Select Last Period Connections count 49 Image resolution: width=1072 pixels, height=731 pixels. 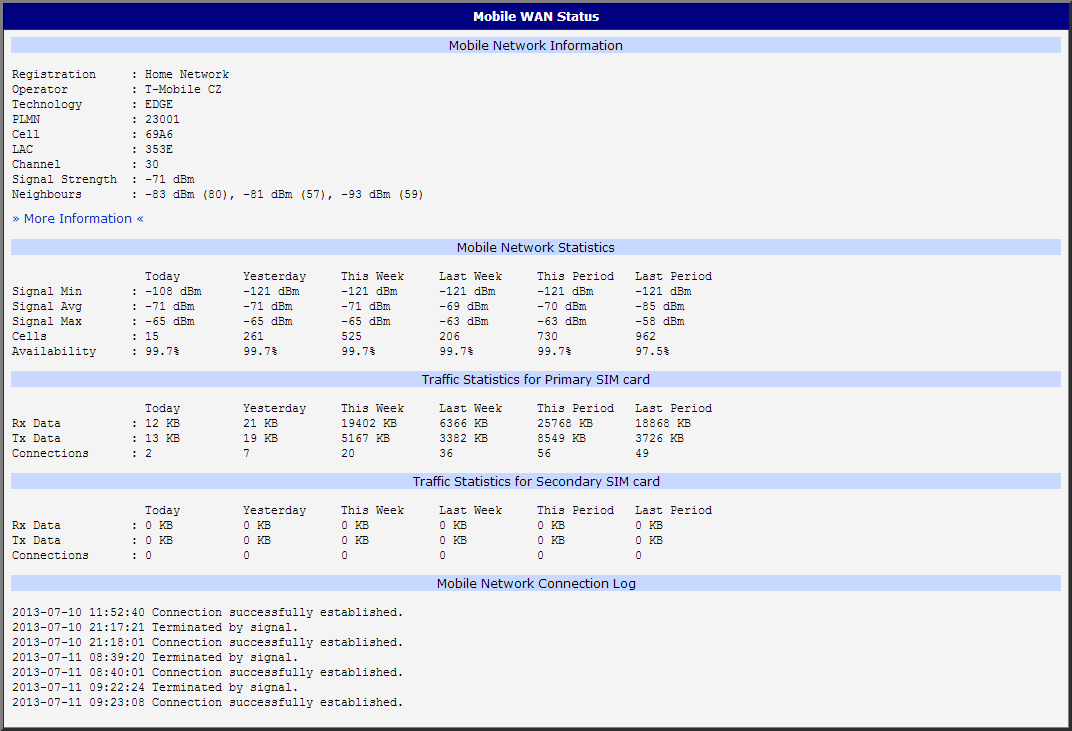(x=642, y=454)
